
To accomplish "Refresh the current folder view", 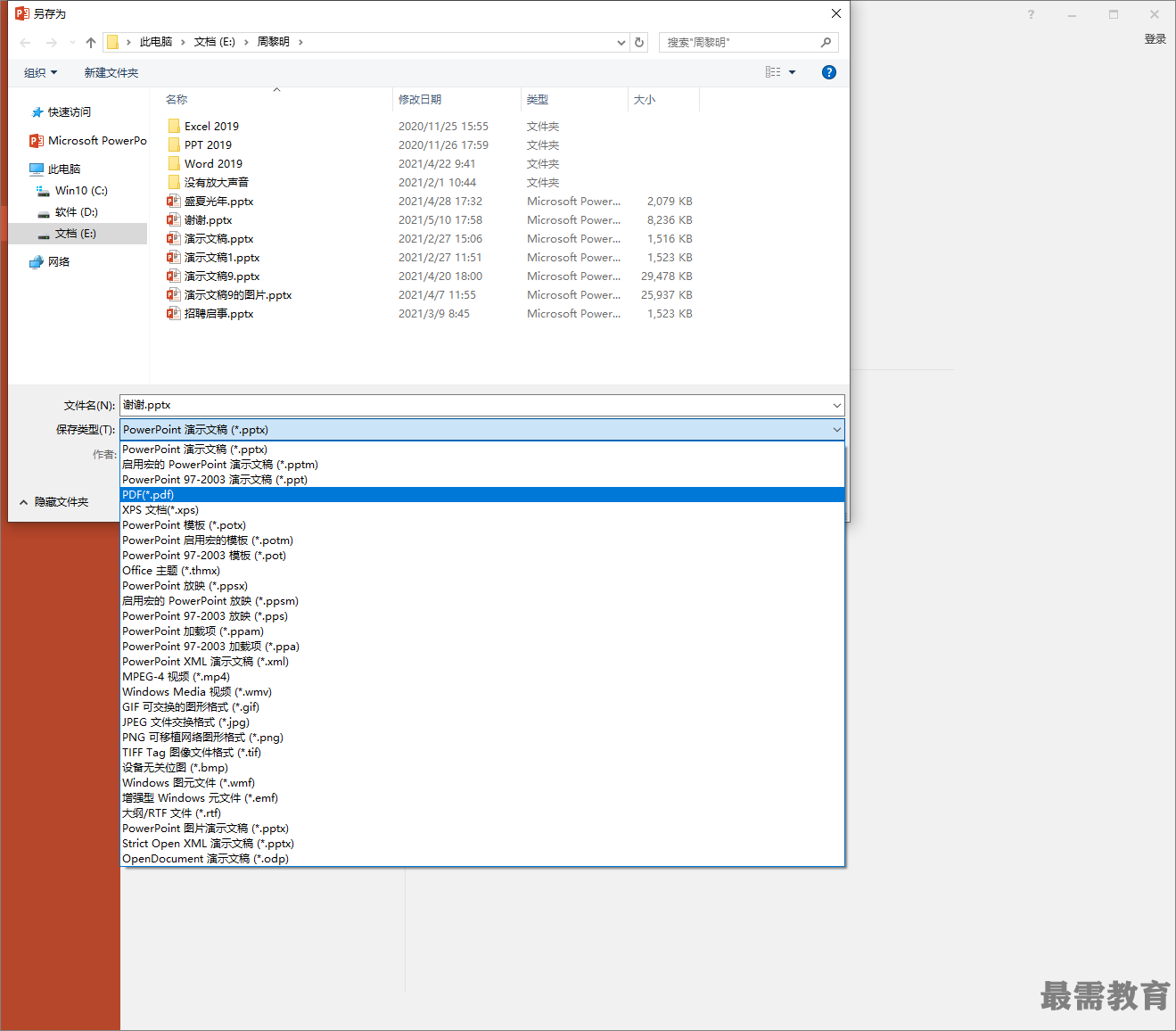I will [x=639, y=42].
